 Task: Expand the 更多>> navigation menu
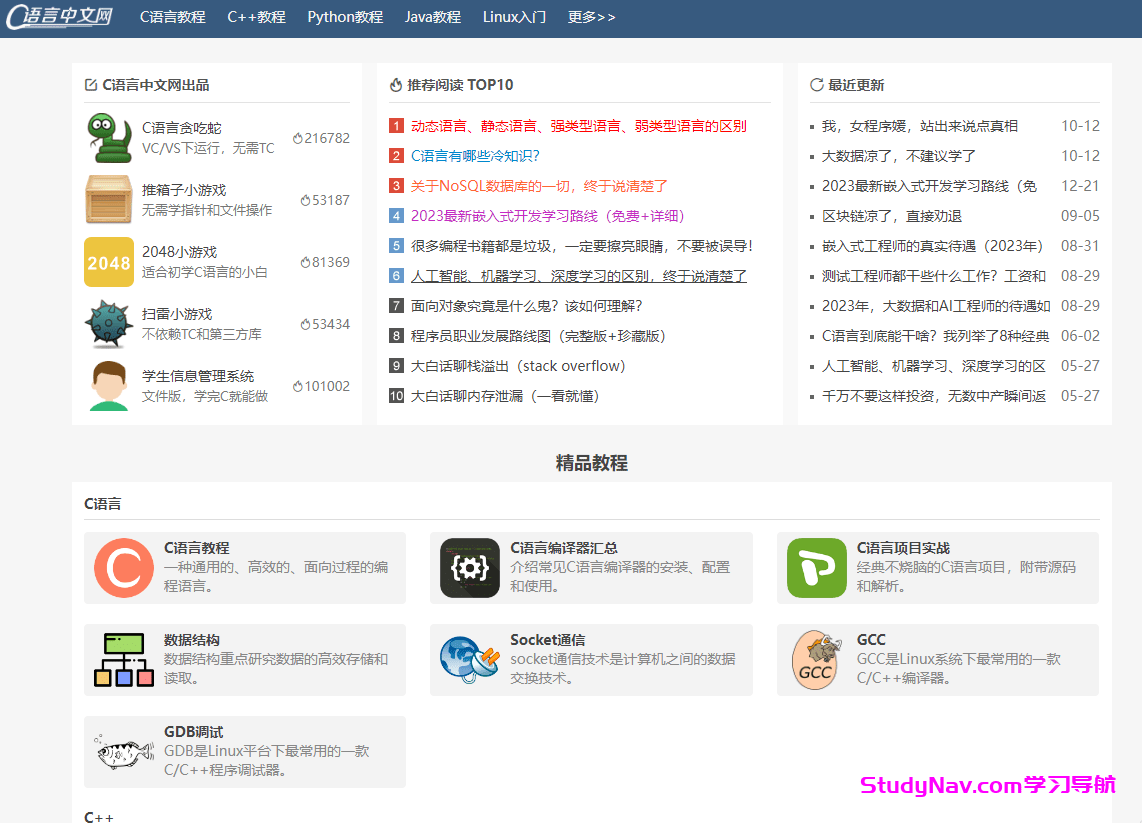click(x=591, y=17)
